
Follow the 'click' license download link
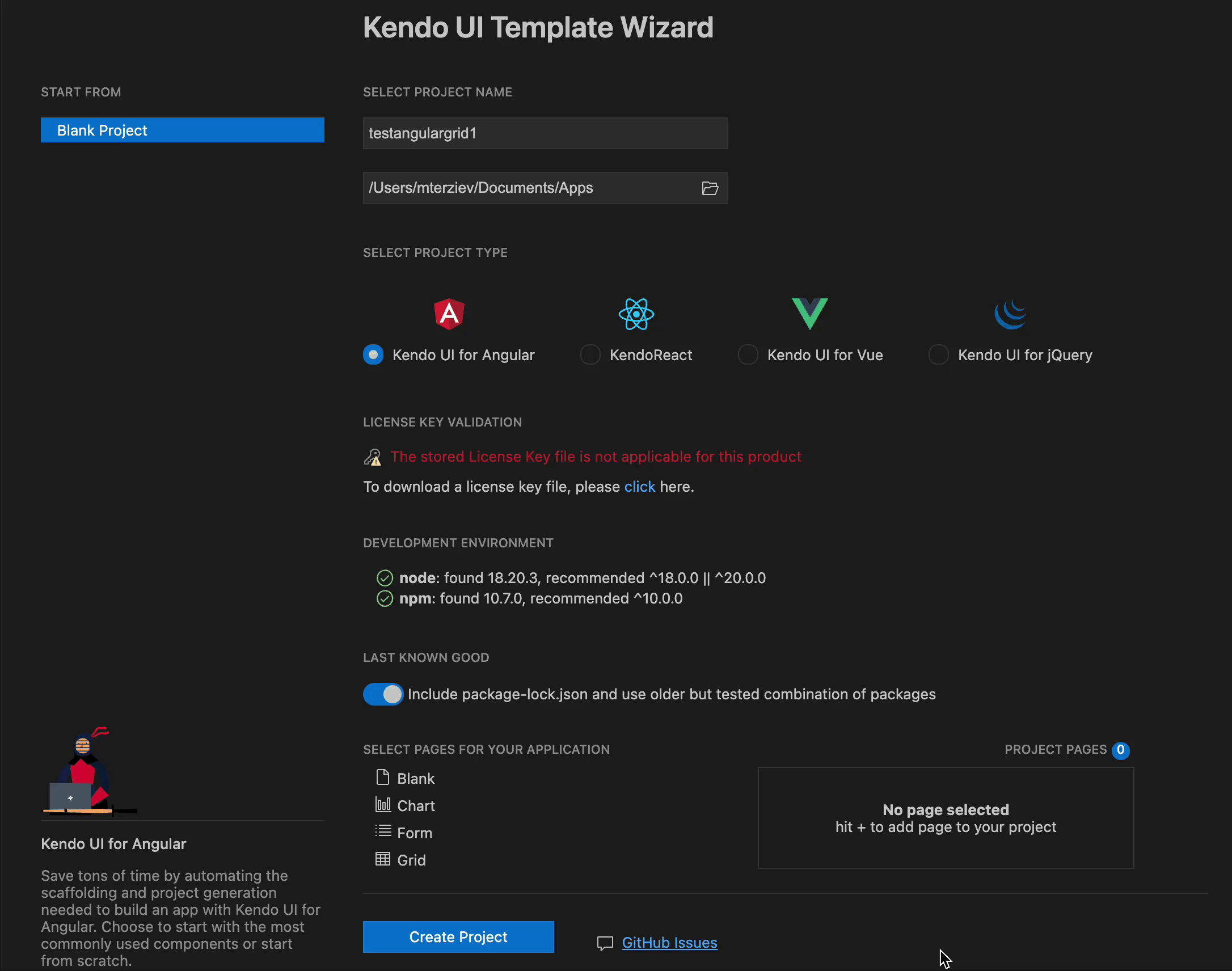point(640,487)
